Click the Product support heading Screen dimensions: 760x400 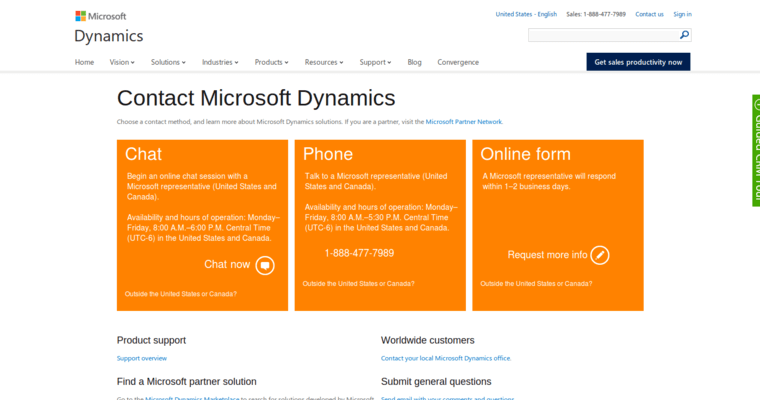click(151, 340)
